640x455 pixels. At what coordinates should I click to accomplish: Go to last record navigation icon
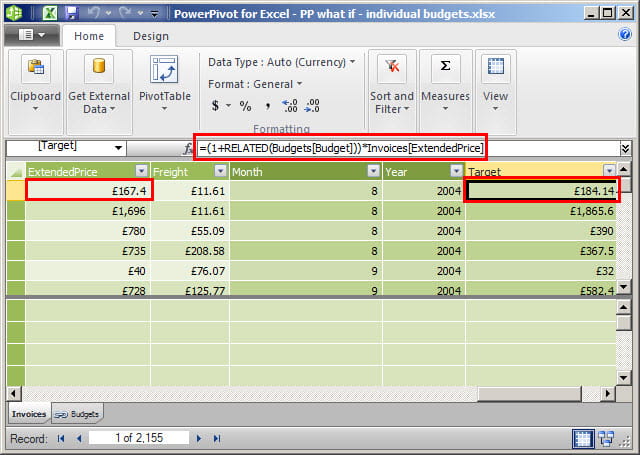point(217,439)
